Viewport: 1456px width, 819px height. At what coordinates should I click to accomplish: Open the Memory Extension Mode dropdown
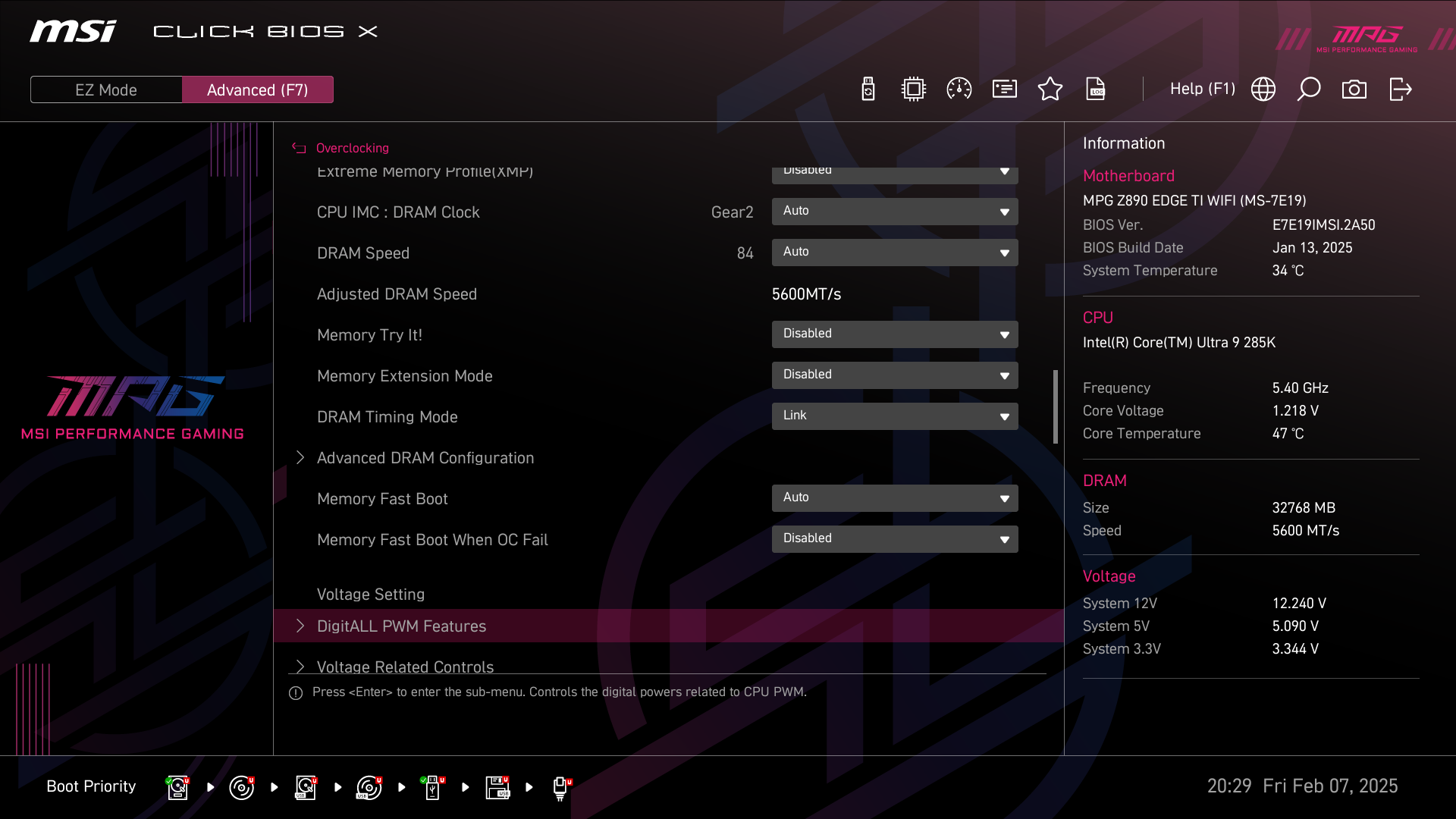pyautogui.click(x=895, y=375)
